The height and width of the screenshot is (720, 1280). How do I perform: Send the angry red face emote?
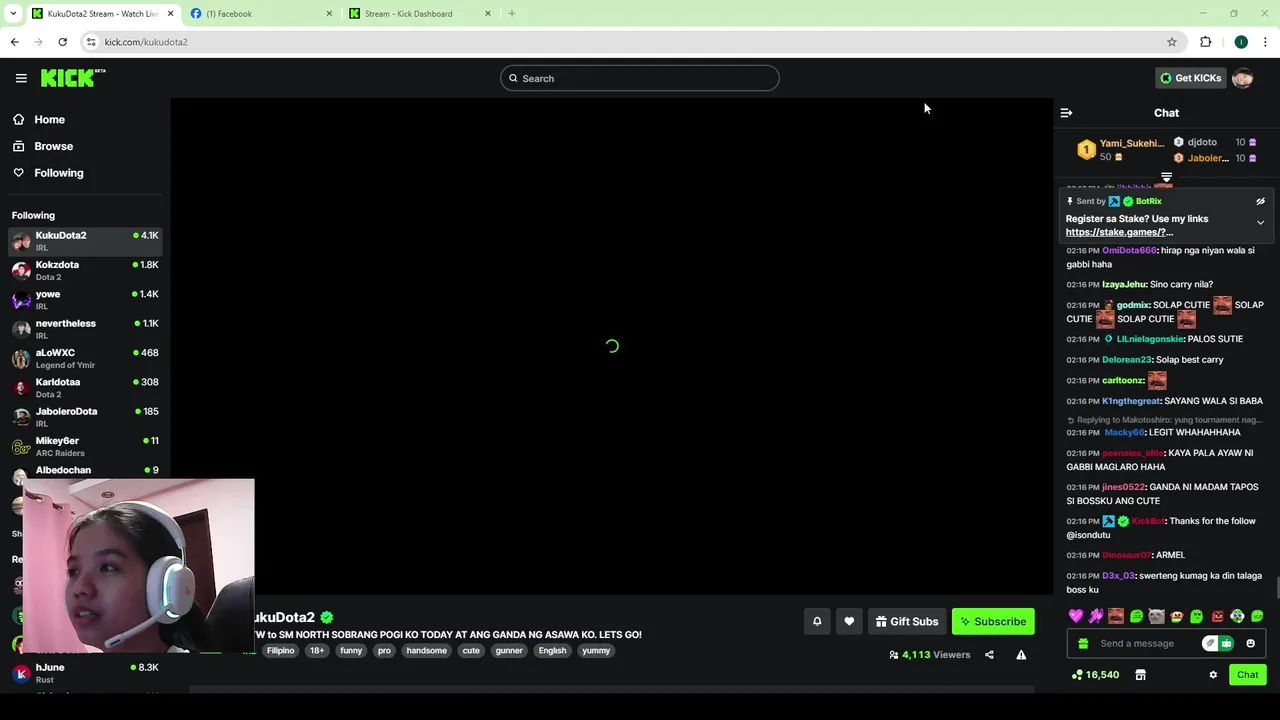coord(1217,616)
